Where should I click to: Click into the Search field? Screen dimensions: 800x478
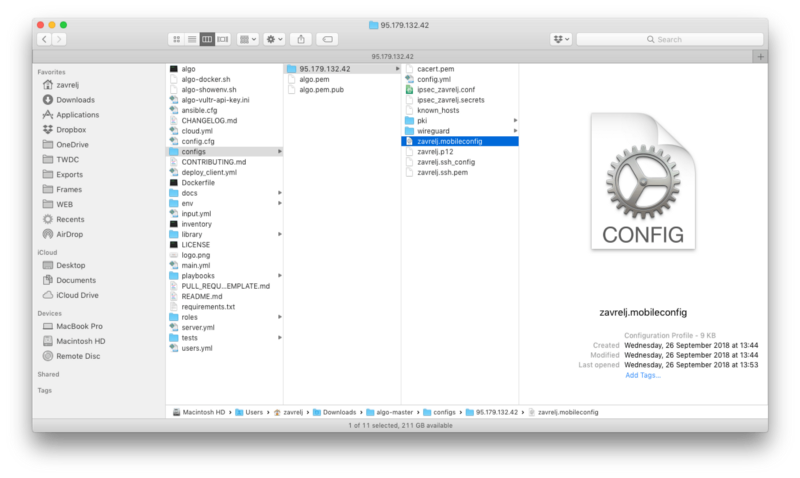click(x=669, y=39)
